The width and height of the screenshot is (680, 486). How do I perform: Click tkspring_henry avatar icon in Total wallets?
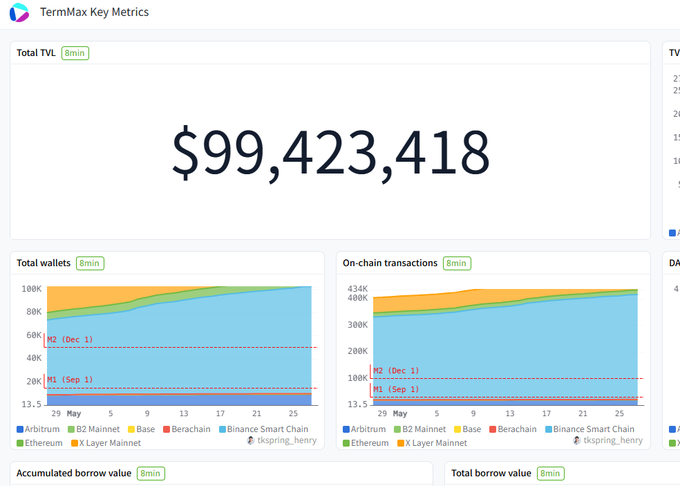click(x=251, y=440)
